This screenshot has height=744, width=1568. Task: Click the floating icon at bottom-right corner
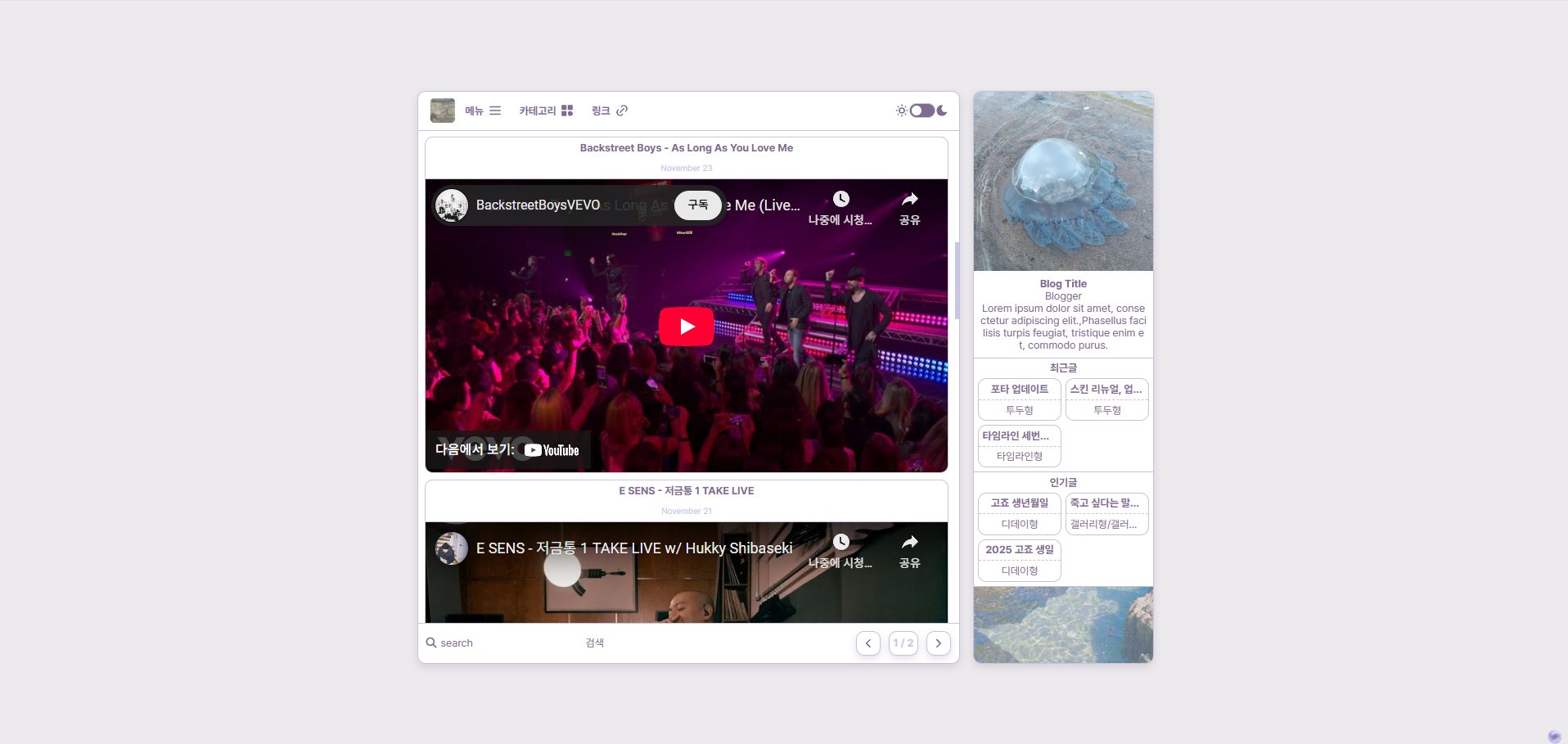tap(1554, 736)
